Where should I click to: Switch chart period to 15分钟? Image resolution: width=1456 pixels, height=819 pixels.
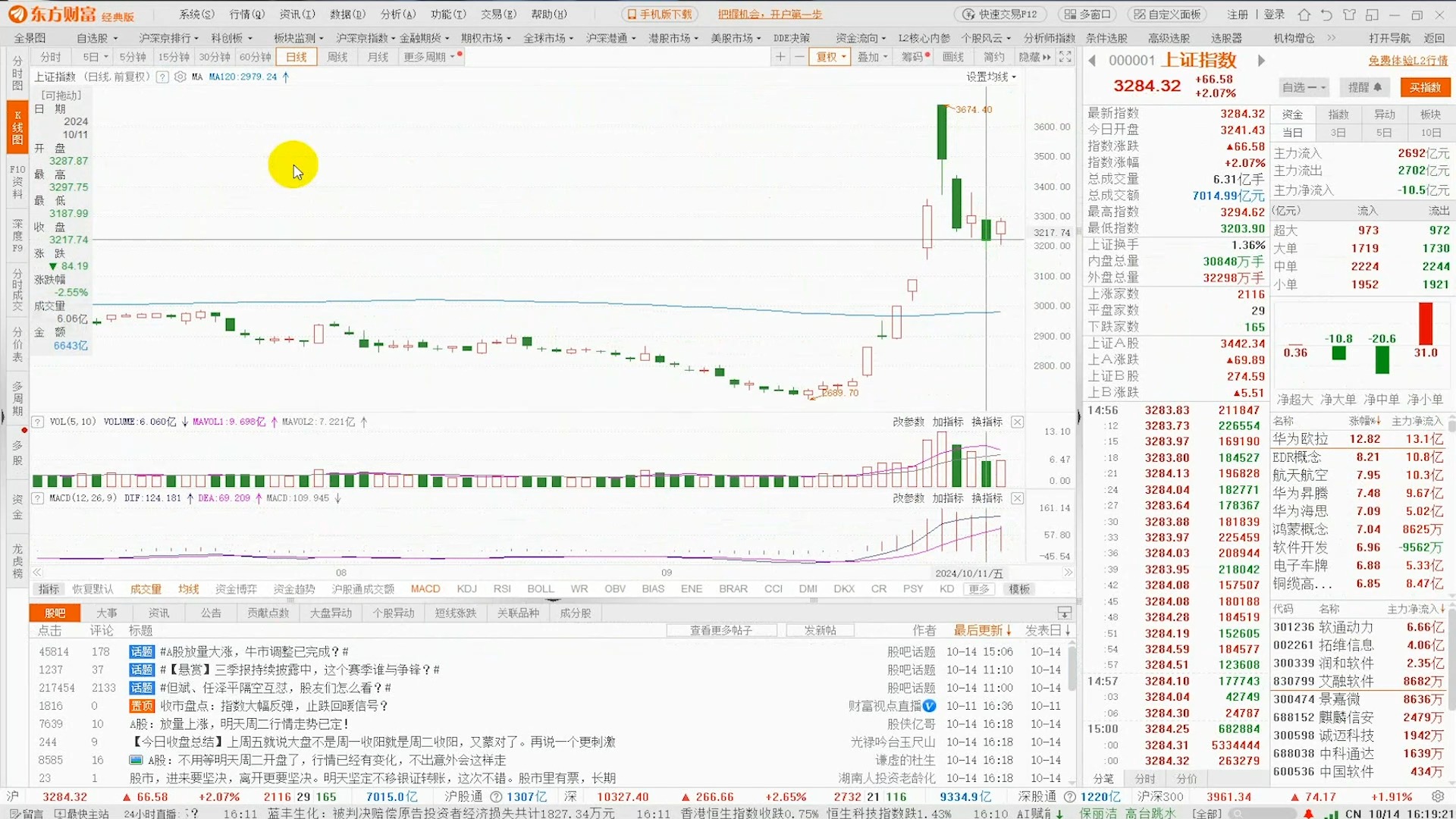click(174, 57)
